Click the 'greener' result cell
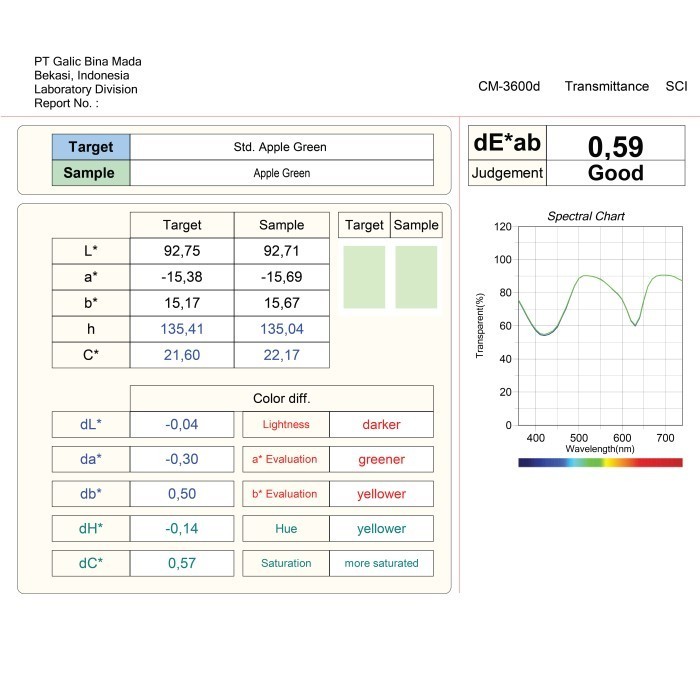 382,459
